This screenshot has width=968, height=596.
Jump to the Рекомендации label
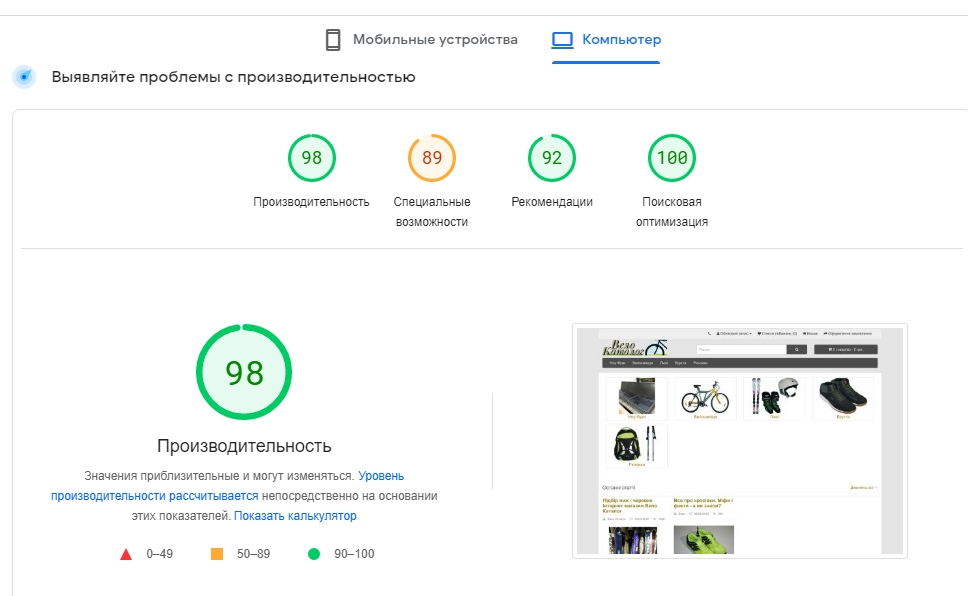[552, 202]
